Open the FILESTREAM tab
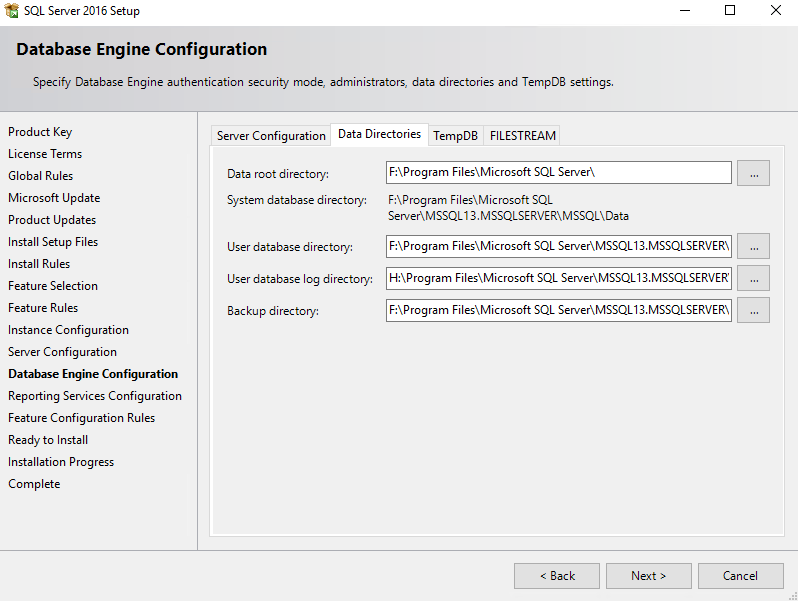Screen dimensions: 798x601 coord(522,136)
